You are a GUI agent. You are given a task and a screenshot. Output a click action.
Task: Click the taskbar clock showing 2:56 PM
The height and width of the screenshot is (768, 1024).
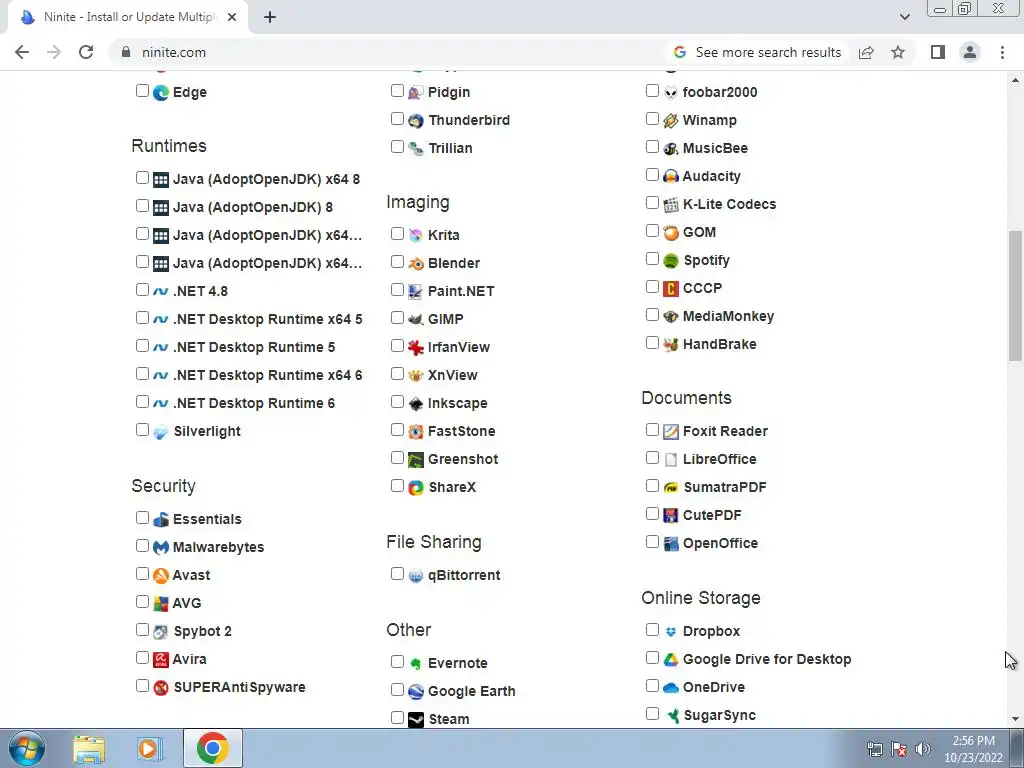973,749
